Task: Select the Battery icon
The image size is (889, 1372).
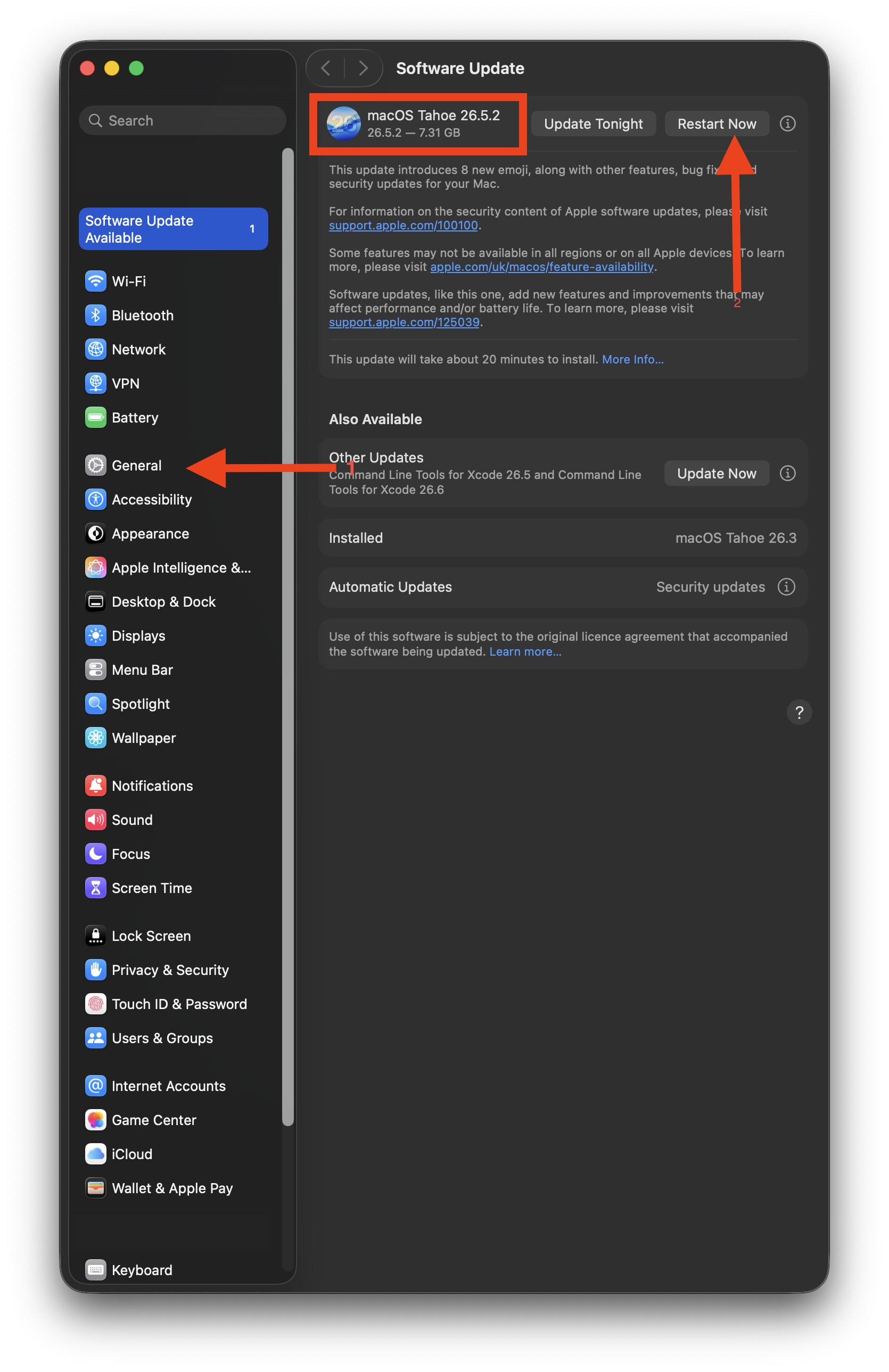Action: click(x=96, y=417)
